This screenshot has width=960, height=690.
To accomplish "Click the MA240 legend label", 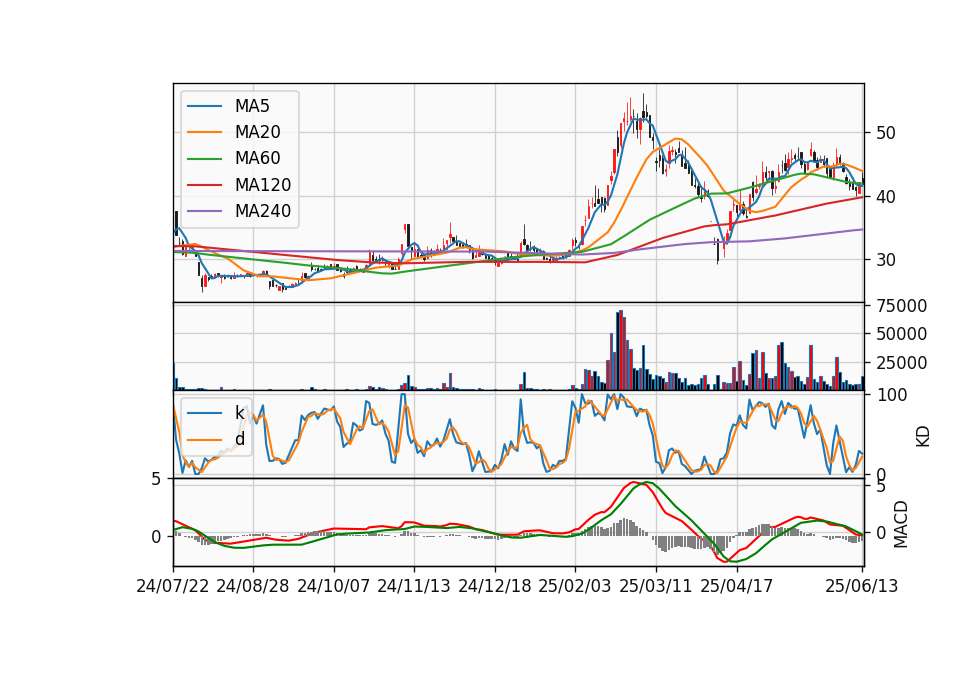I will pyautogui.click(x=263, y=211).
